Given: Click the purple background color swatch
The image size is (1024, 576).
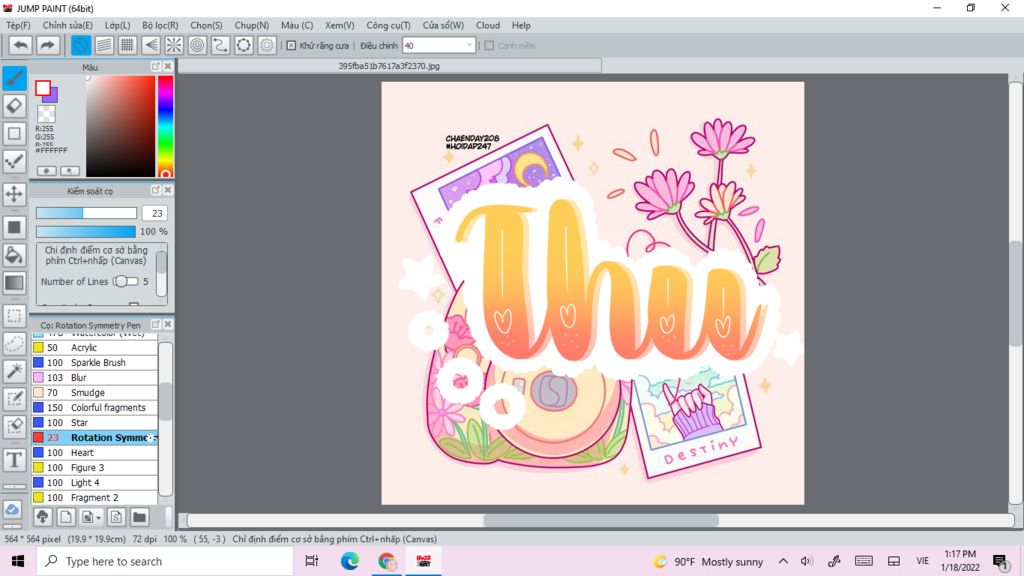Looking at the screenshot, I should pyautogui.click(x=53, y=97).
